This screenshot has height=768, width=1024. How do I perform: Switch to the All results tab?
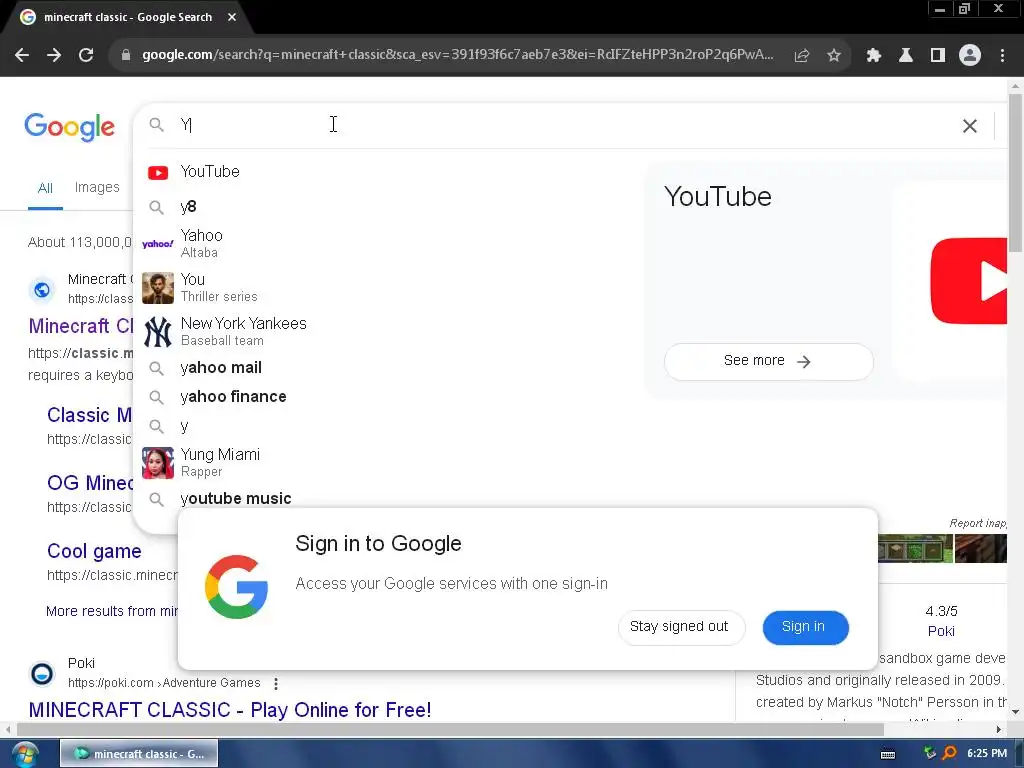click(x=45, y=189)
